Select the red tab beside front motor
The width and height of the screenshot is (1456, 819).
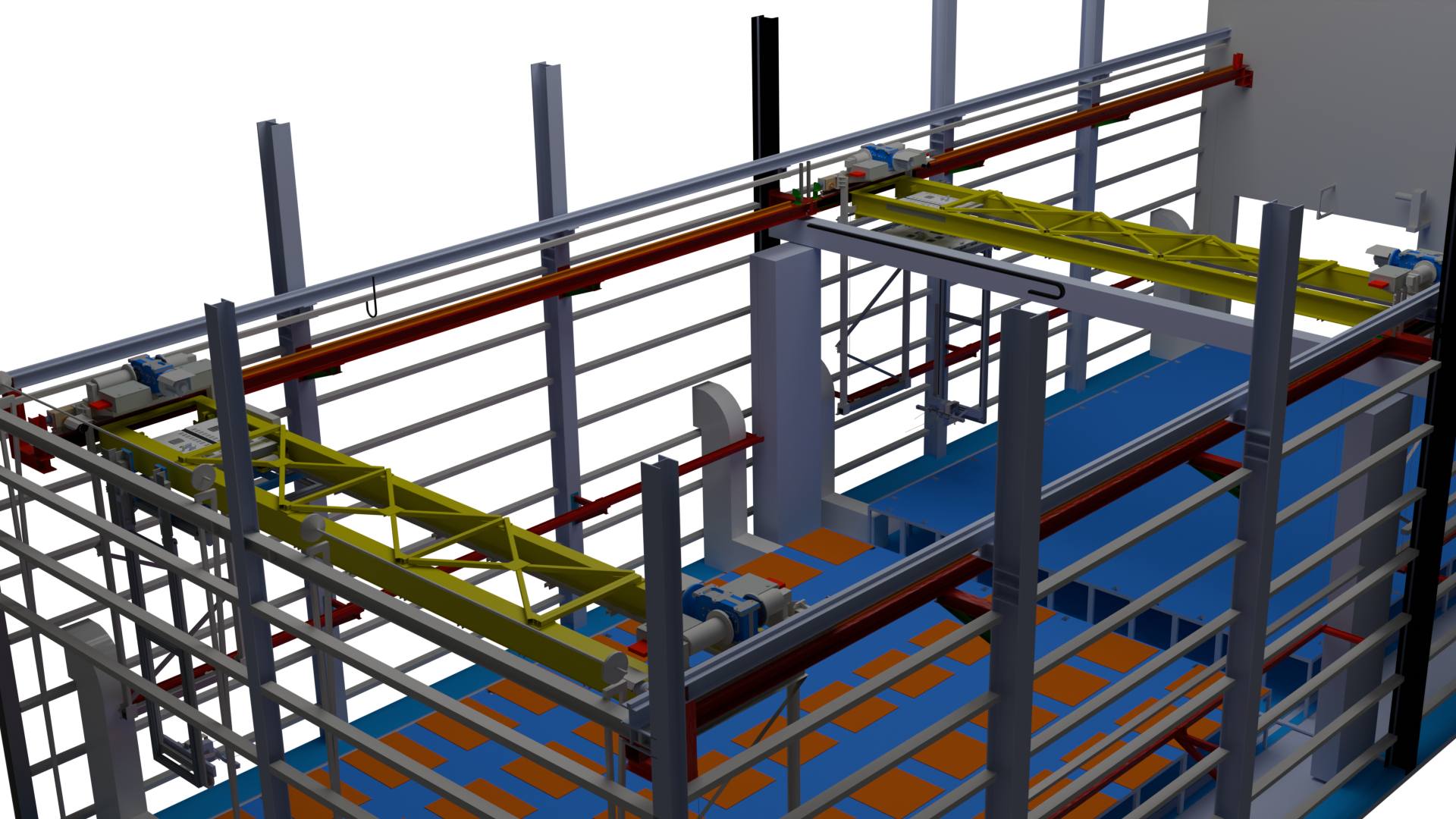pyautogui.click(x=639, y=648)
